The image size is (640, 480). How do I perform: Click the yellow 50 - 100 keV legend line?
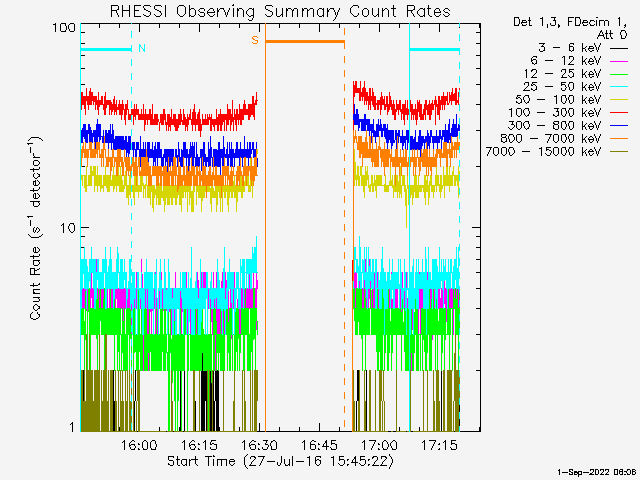point(619,100)
